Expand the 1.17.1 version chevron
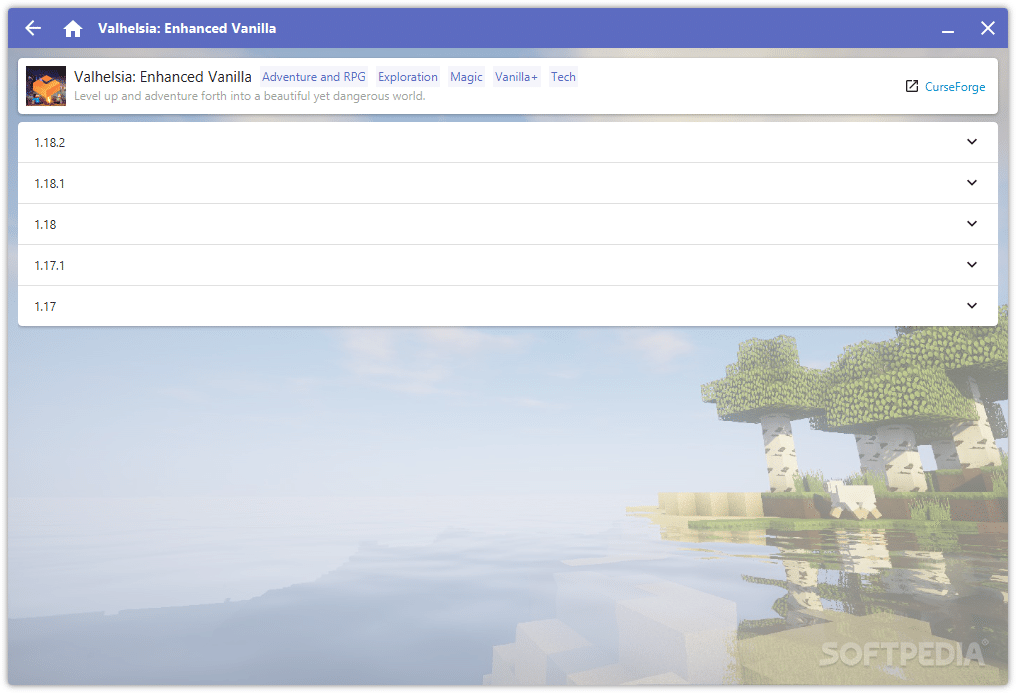 (x=972, y=264)
